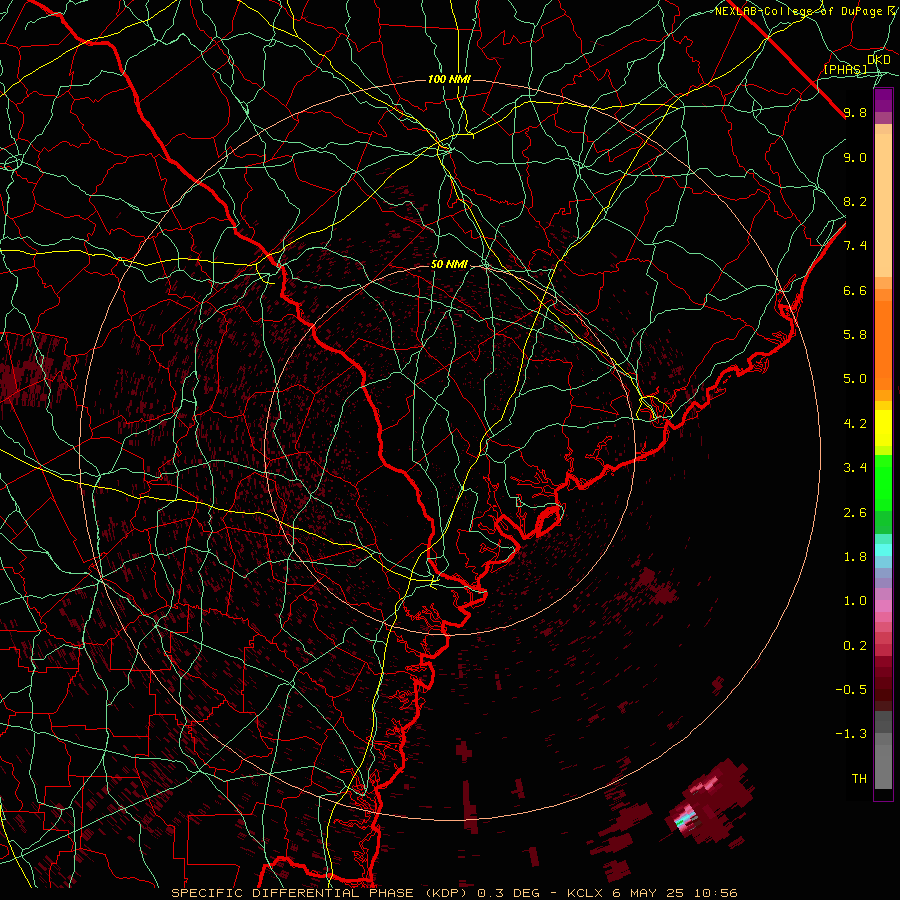The width and height of the screenshot is (900, 900).
Task: Click the 0.2 scale value
Action: click(855, 646)
